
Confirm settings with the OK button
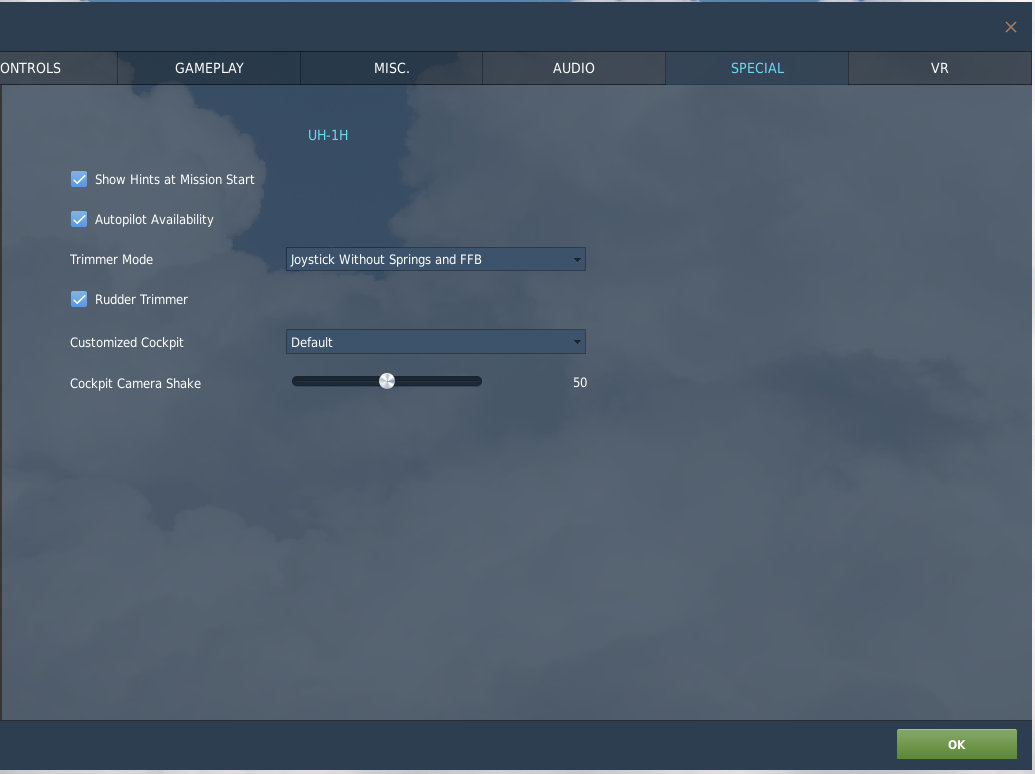coord(956,744)
